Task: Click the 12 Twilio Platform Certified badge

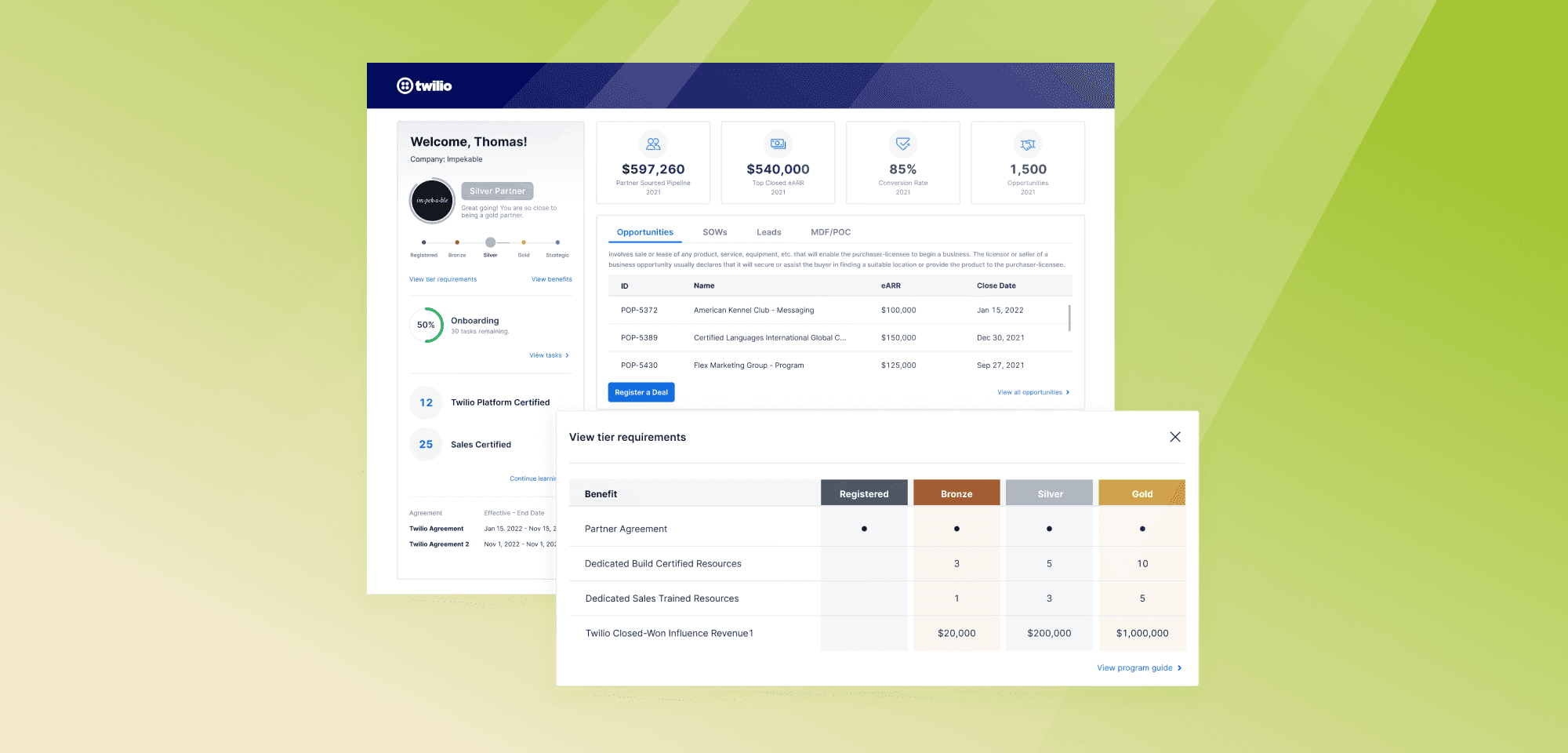Action: coord(426,402)
